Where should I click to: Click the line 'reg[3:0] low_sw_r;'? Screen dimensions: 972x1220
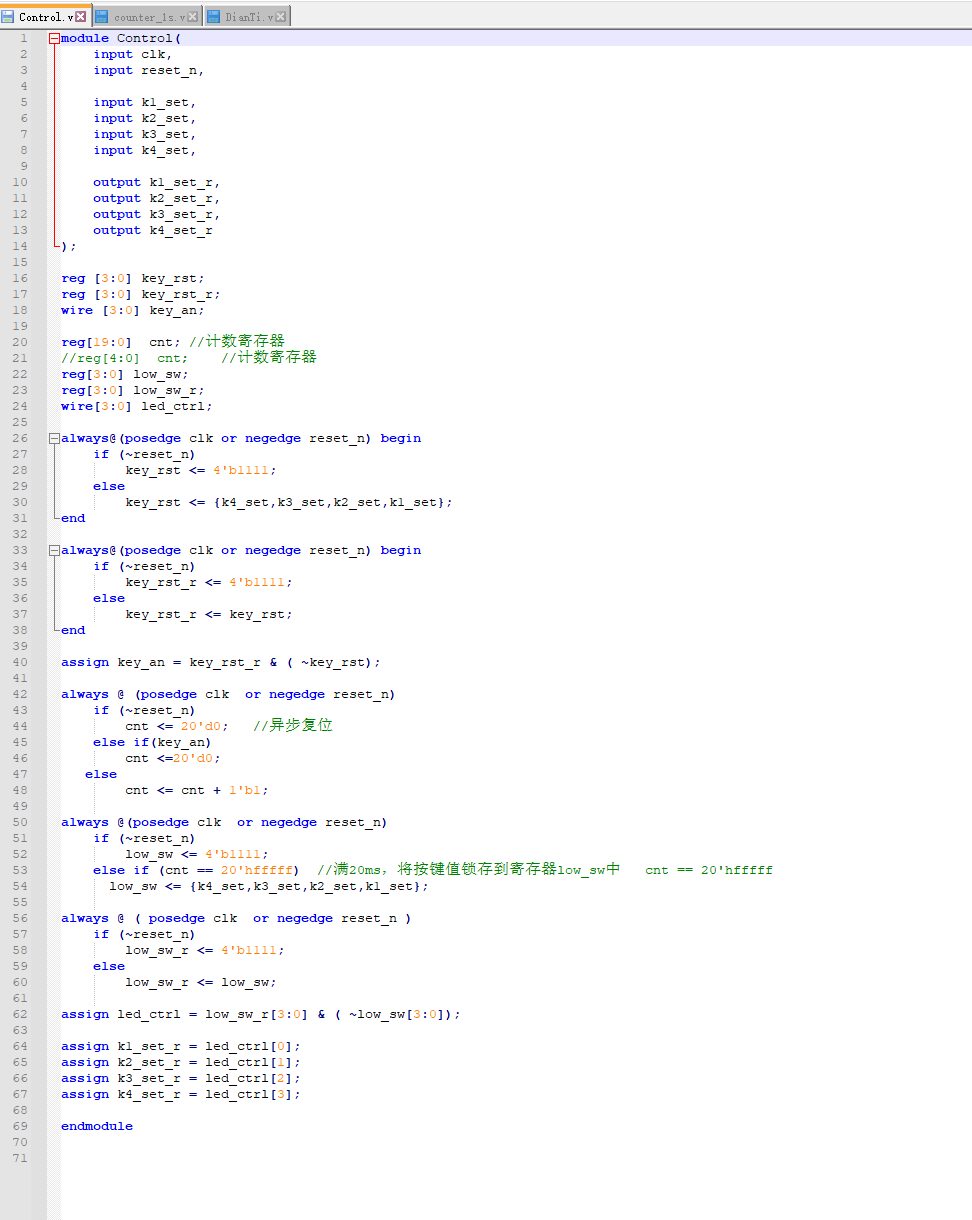point(133,390)
